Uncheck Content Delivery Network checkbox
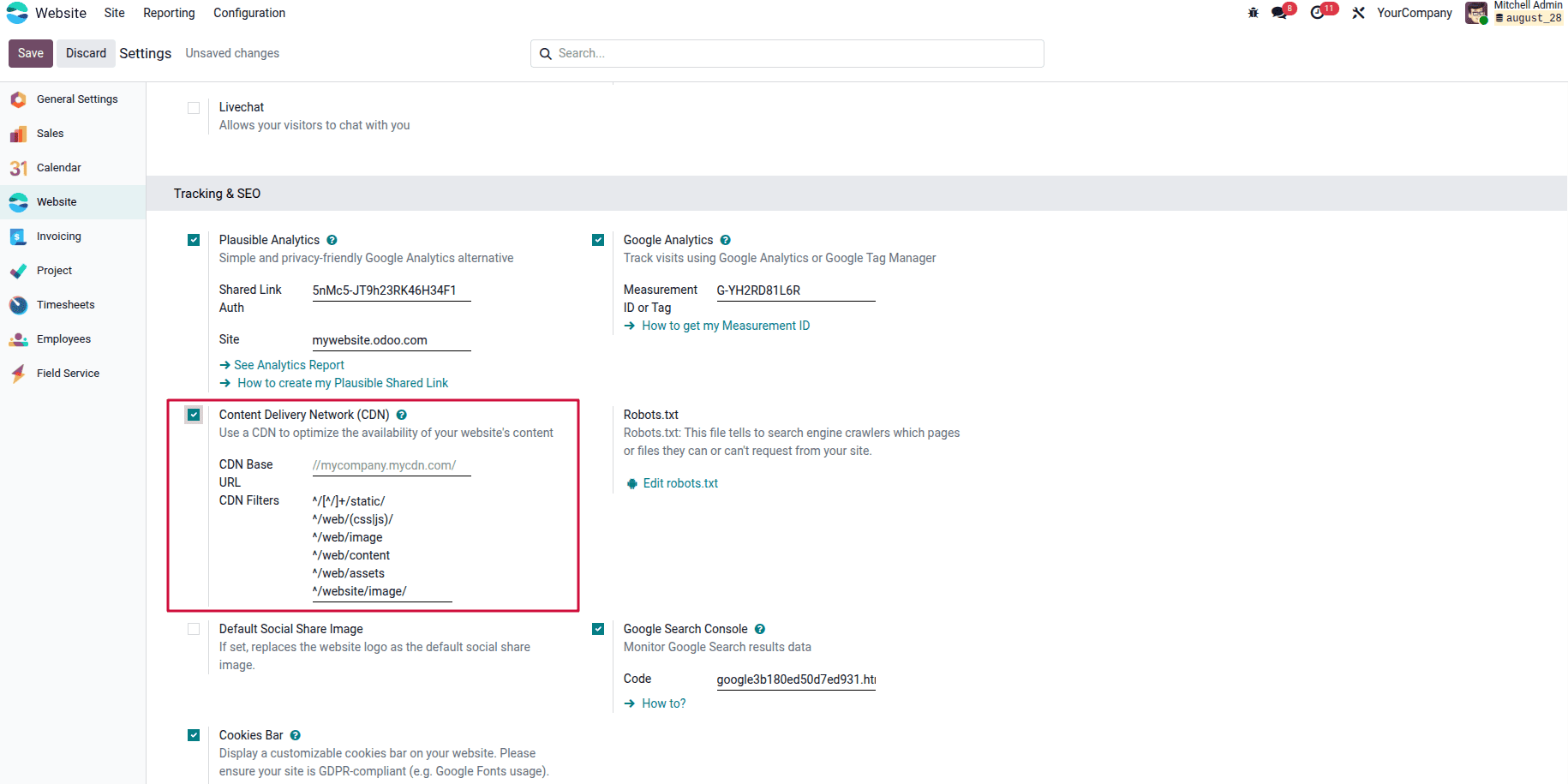 [194, 415]
